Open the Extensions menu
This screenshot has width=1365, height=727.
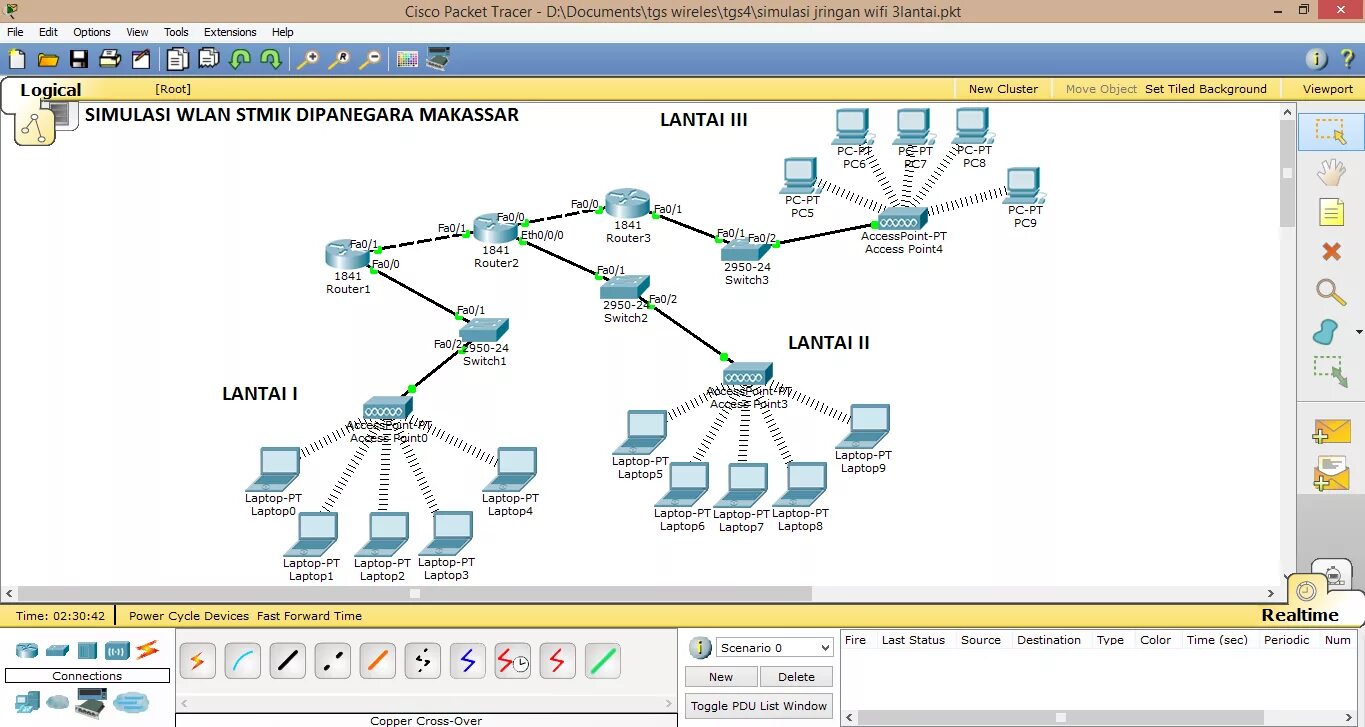[230, 32]
